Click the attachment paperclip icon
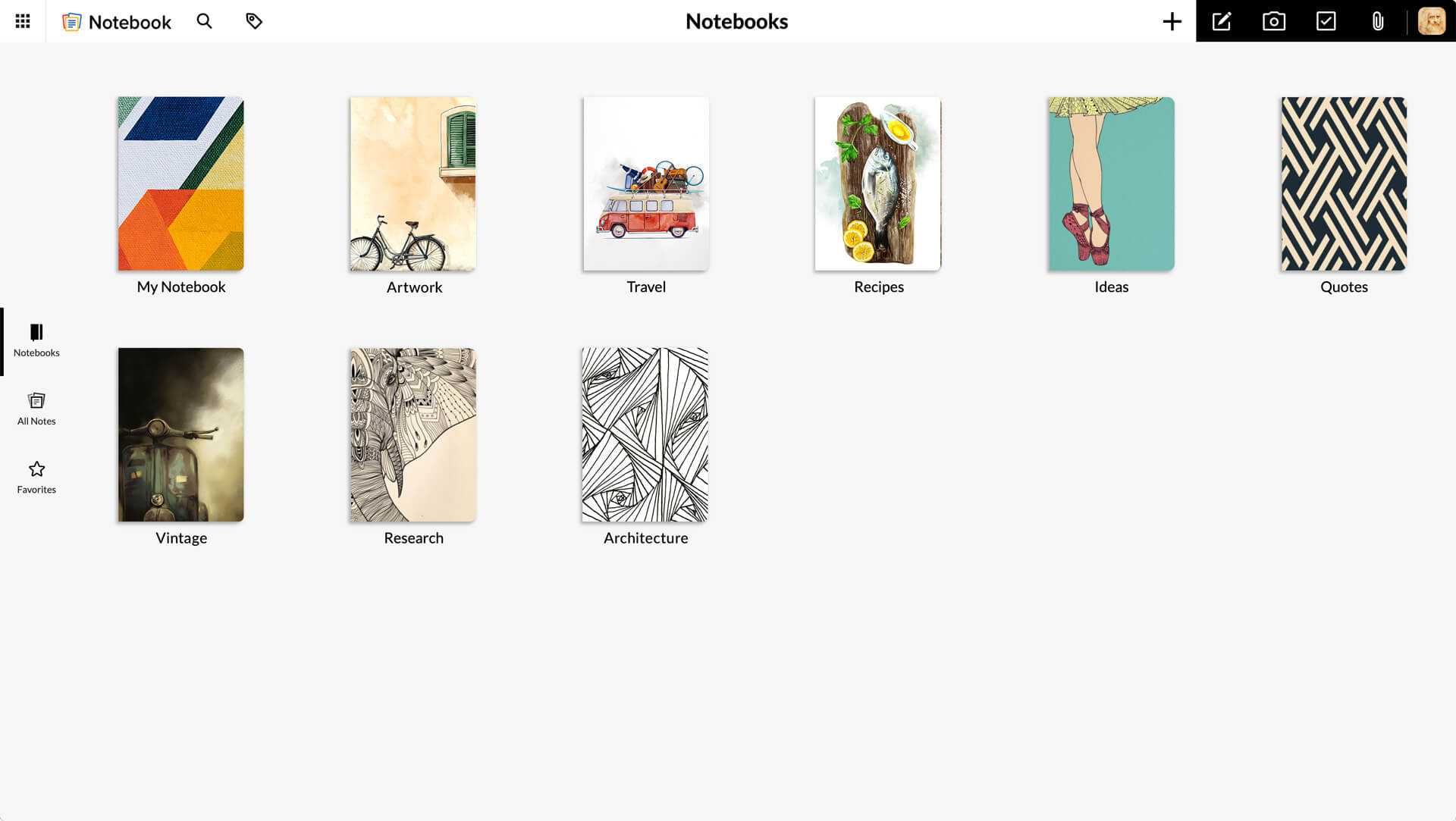The height and width of the screenshot is (821, 1456). pyautogui.click(x=1378, y=21)
